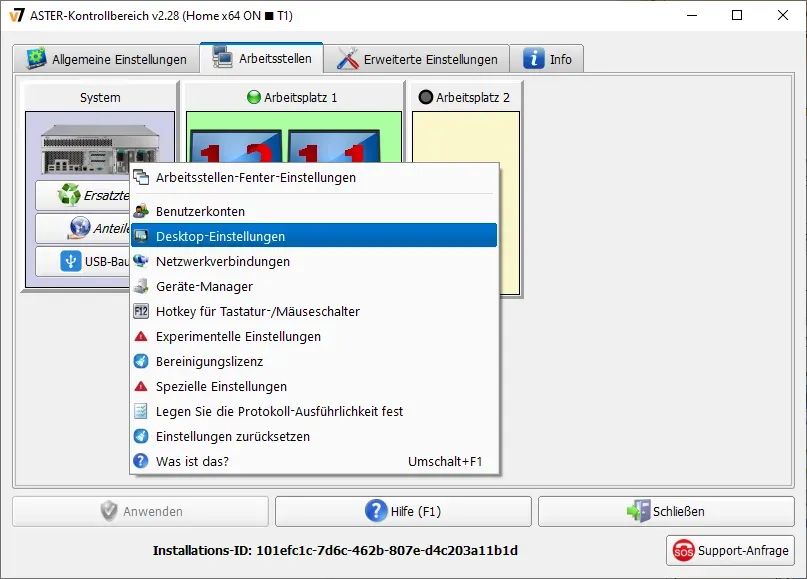Click the SOS Support-Anfrage icon
The width and height of the screenshot is (807, 579).
click(684, 550)
